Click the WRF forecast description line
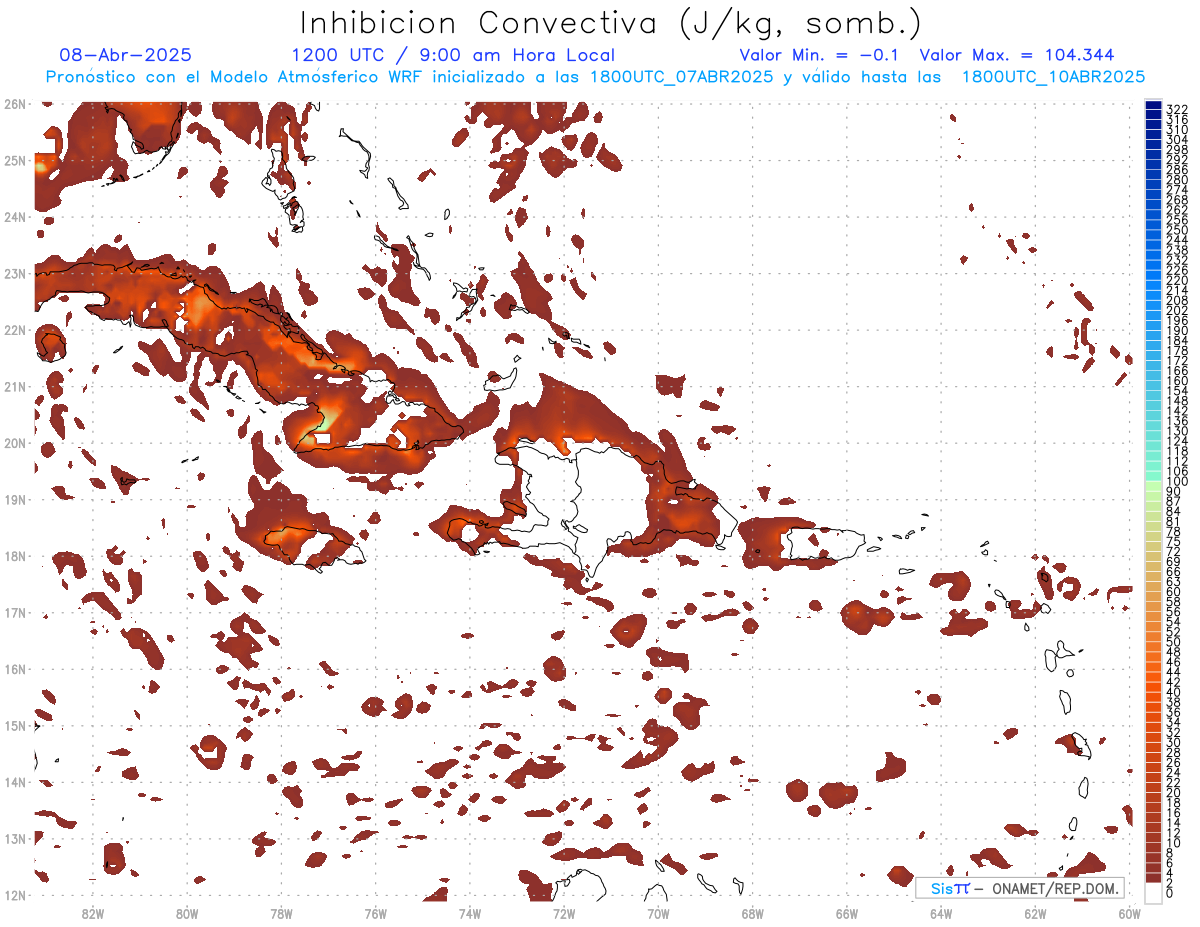The width and height of the screenshot is (1200, 927). click(x=595, y=76)
